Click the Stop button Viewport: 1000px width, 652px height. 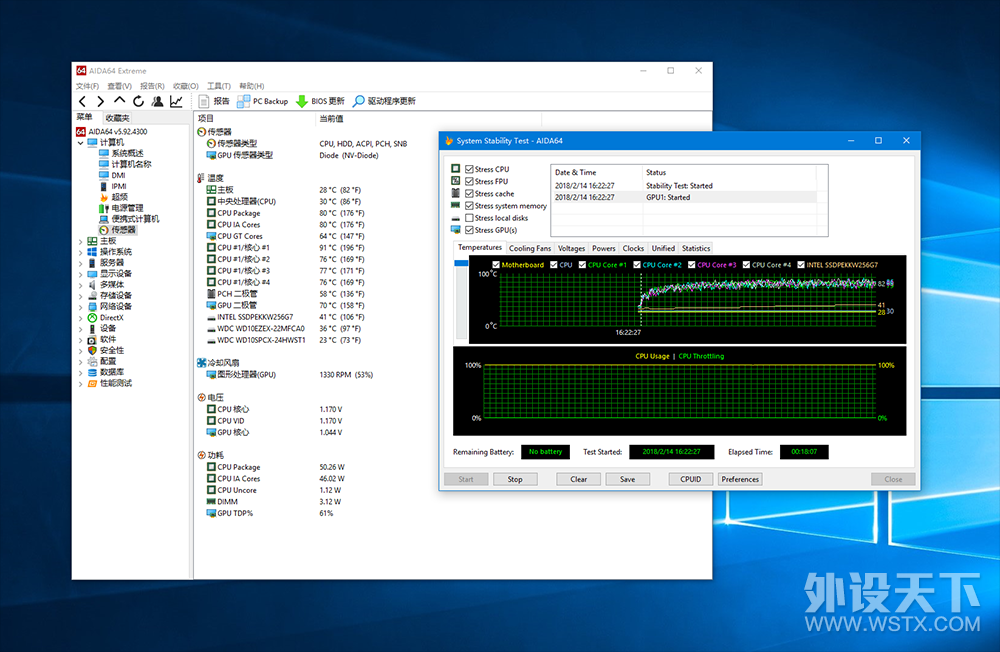(x=515, y=479)
